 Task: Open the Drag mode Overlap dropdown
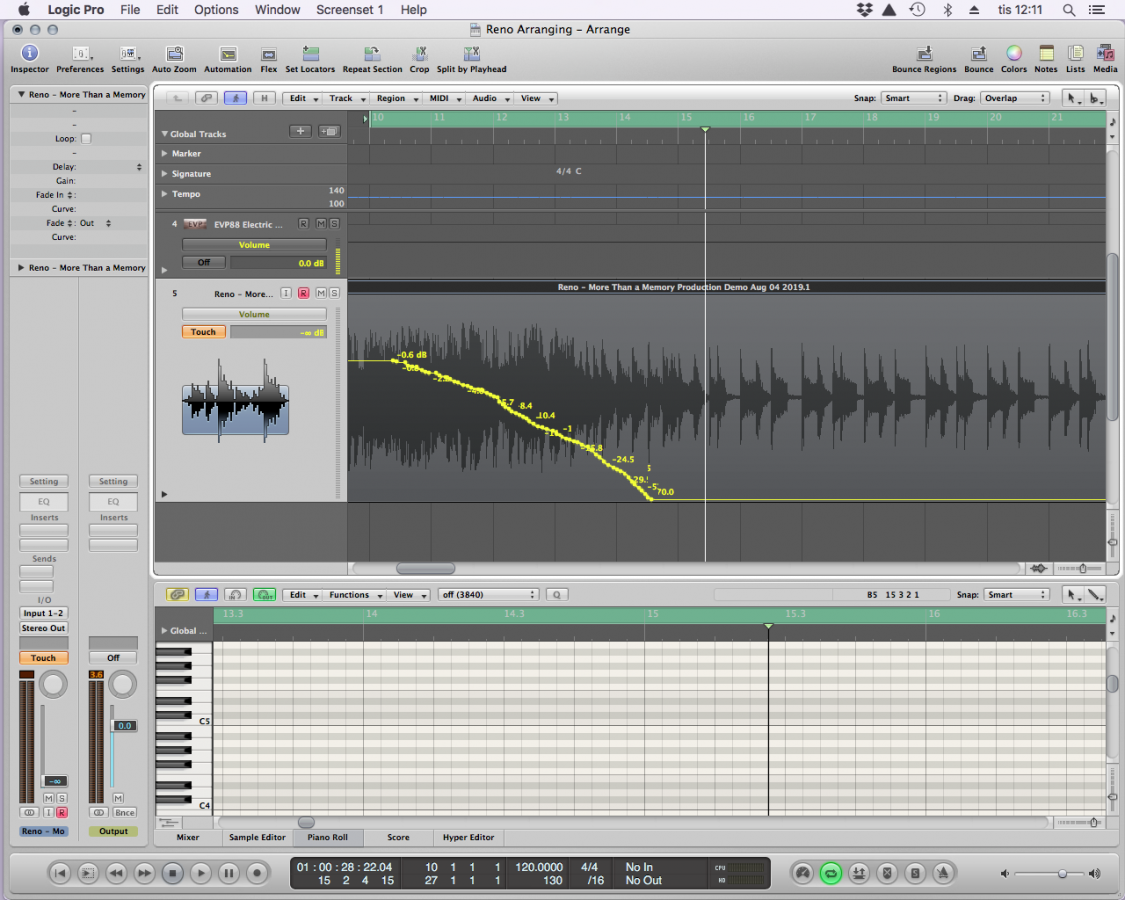1015,98
